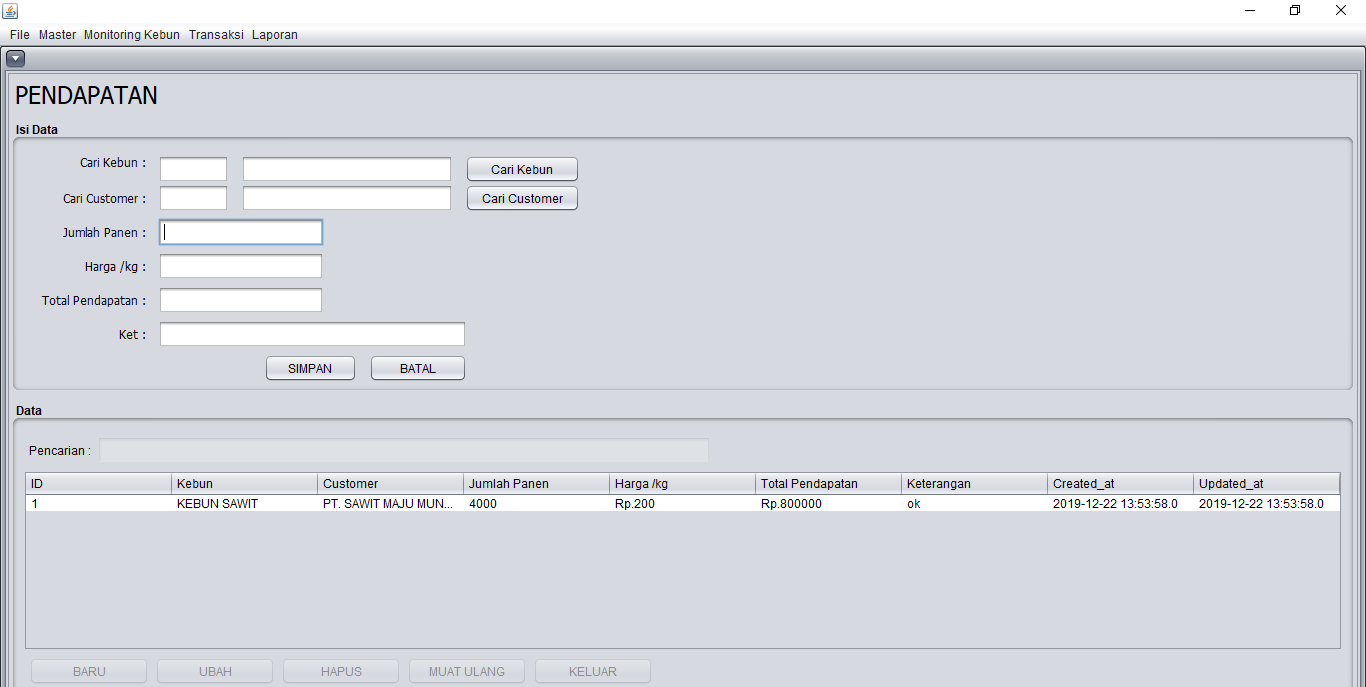This screenshot has width=1366, height=687.
Task: Delete record using HAPUS
Action: (x=340, y=670)
